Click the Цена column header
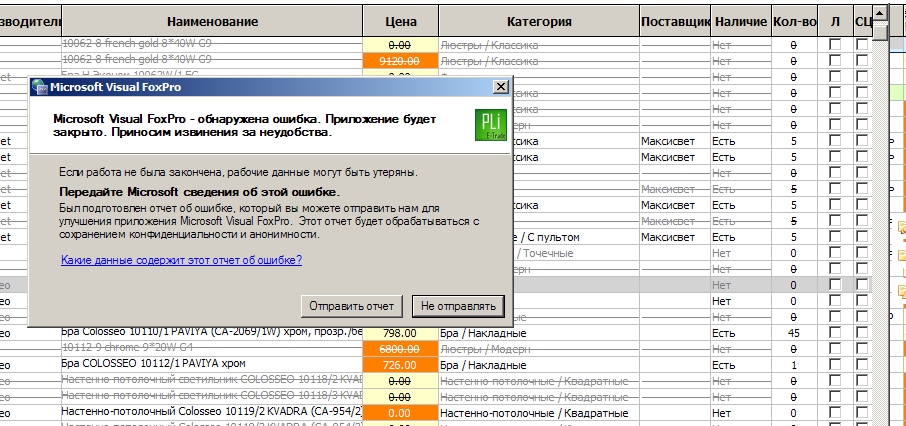Viewport: 906px width, 426px height. click(x=400, y=21)
